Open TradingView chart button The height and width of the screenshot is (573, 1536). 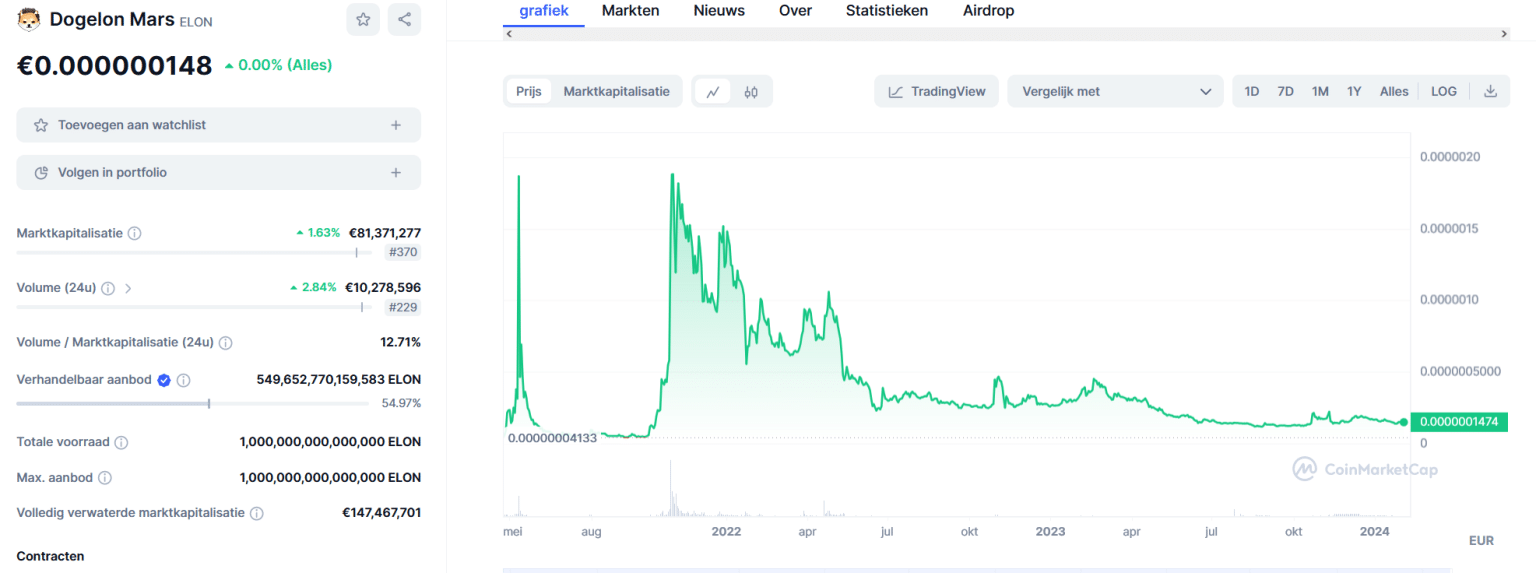tap(936, 91)
